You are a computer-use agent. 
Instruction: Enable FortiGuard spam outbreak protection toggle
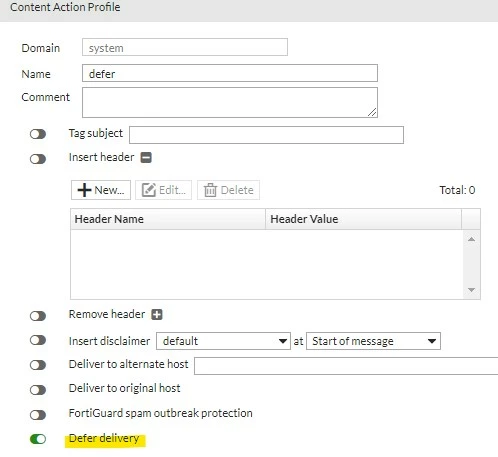coord(38,415)
